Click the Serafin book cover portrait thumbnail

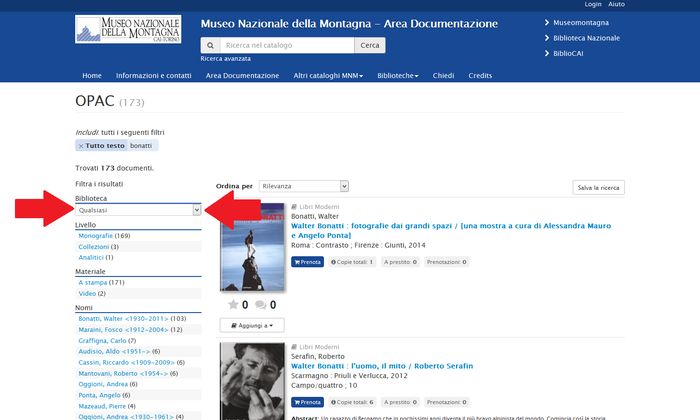click(x=252, y=381)
